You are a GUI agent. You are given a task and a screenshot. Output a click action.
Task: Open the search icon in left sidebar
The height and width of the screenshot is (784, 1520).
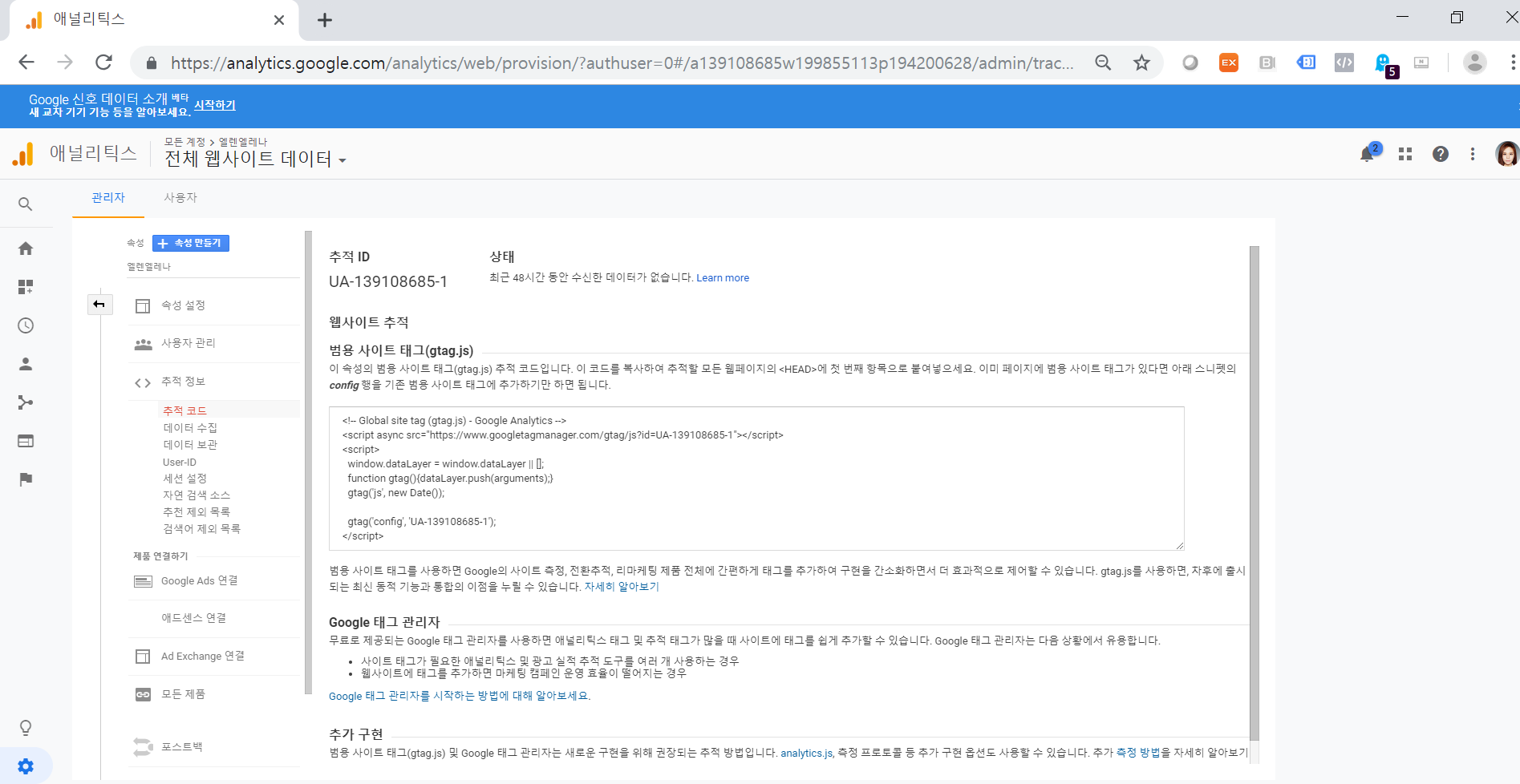click(26, 204)
